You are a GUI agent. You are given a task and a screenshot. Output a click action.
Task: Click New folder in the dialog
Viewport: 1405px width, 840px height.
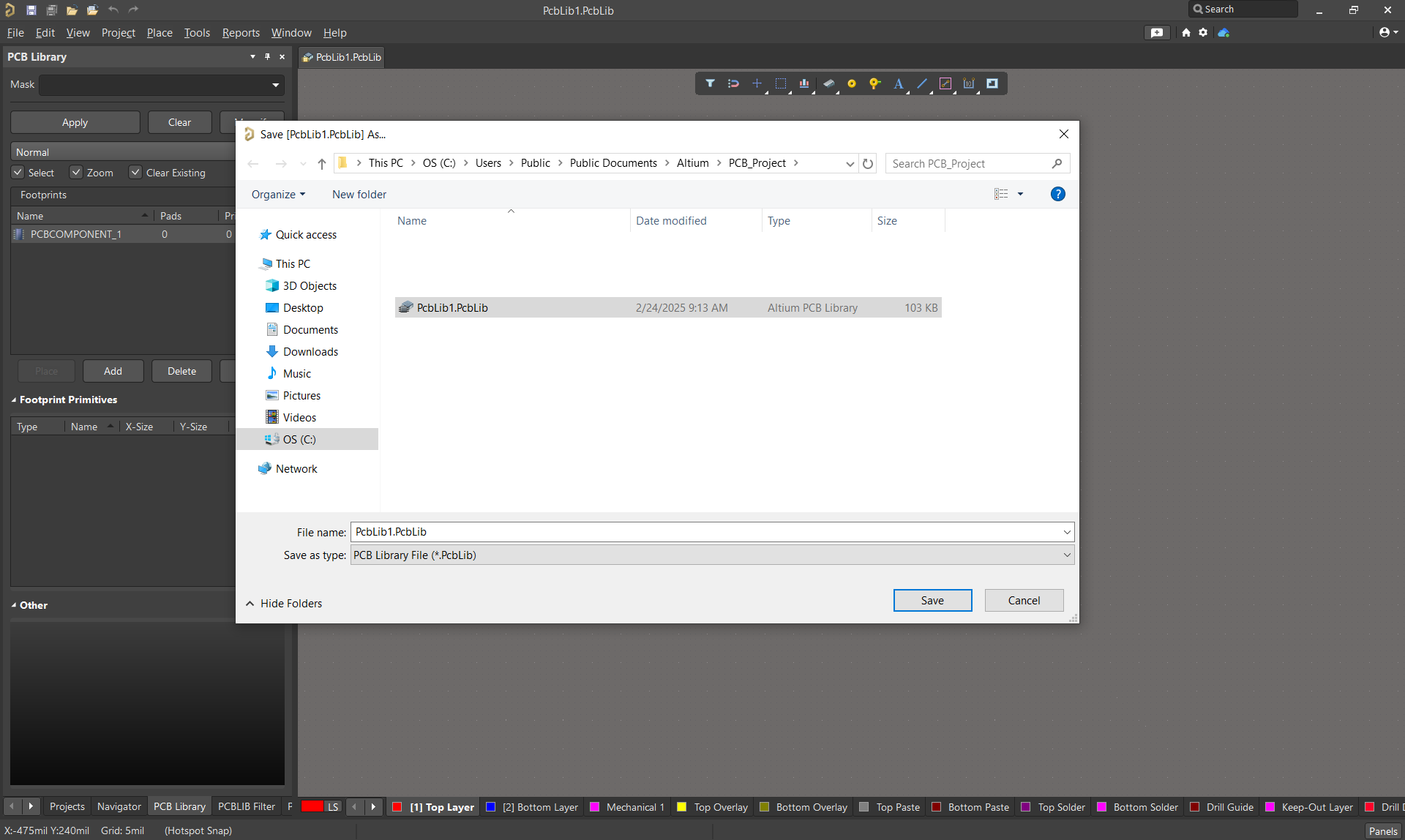pyautogui.click(x=359, y=194)
